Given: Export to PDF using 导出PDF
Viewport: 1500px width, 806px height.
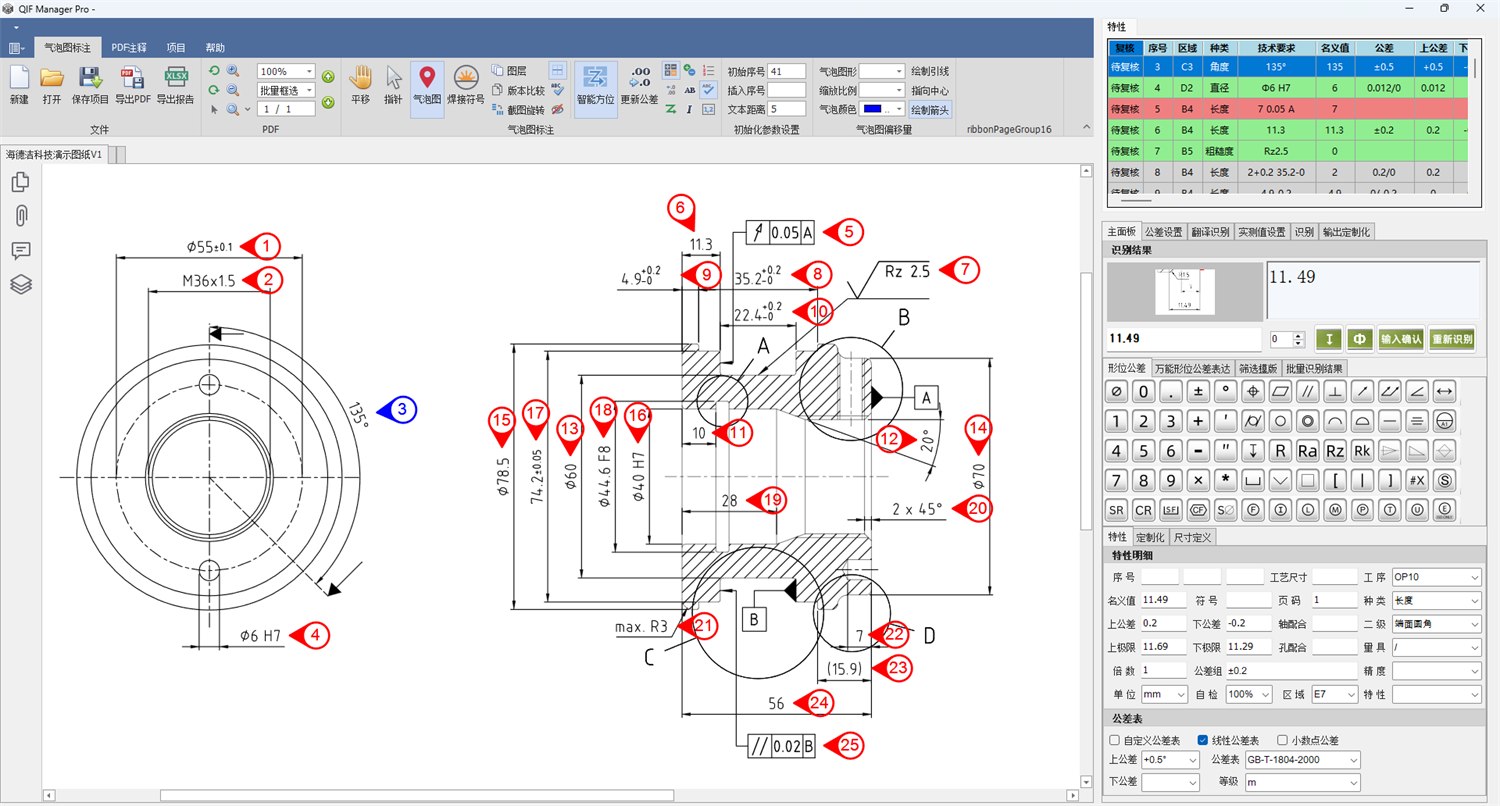Looking at the screenshot, I should pos(133,85).
